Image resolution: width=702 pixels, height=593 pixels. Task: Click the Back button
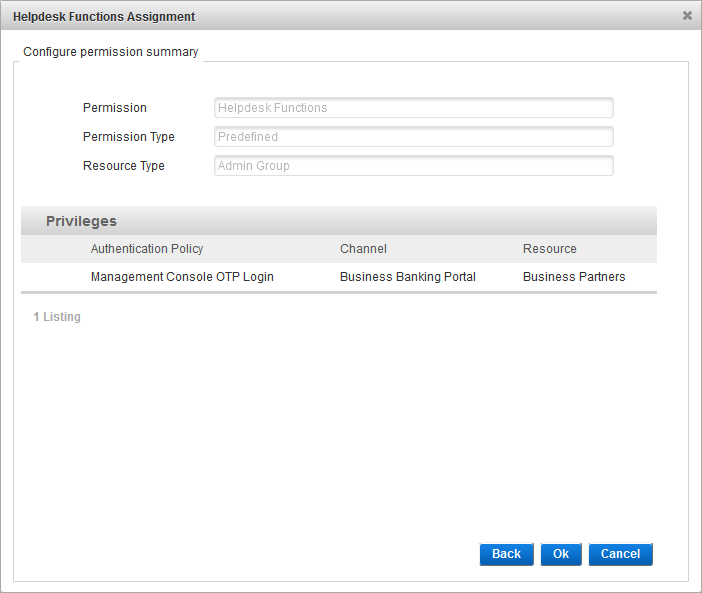506,554
